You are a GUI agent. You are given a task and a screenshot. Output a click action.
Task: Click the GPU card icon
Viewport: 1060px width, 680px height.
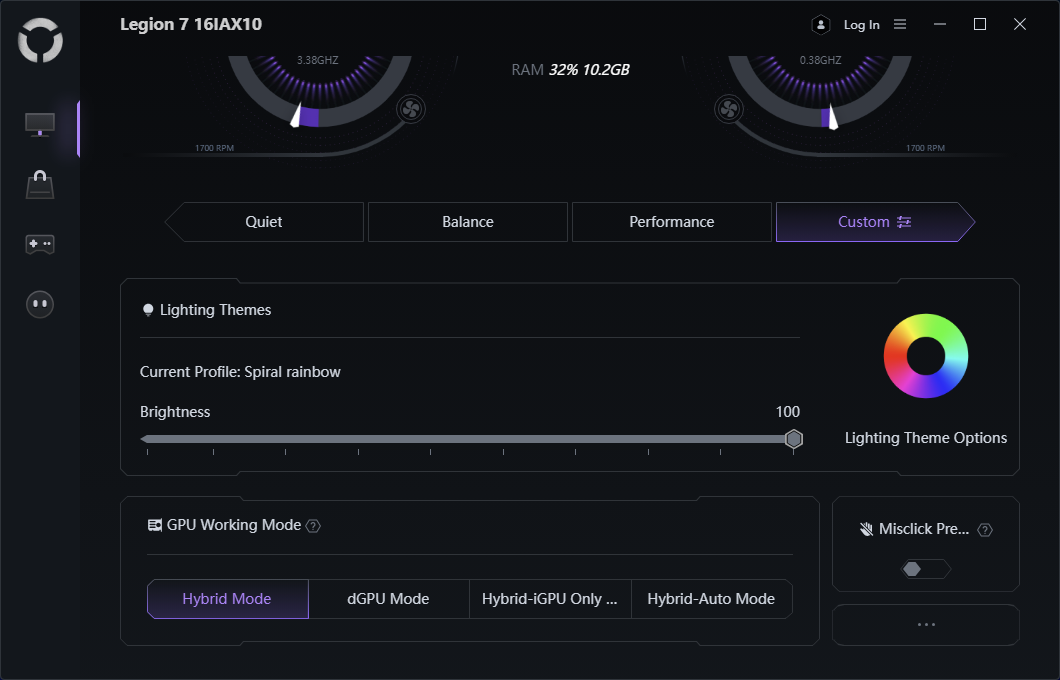155,525
